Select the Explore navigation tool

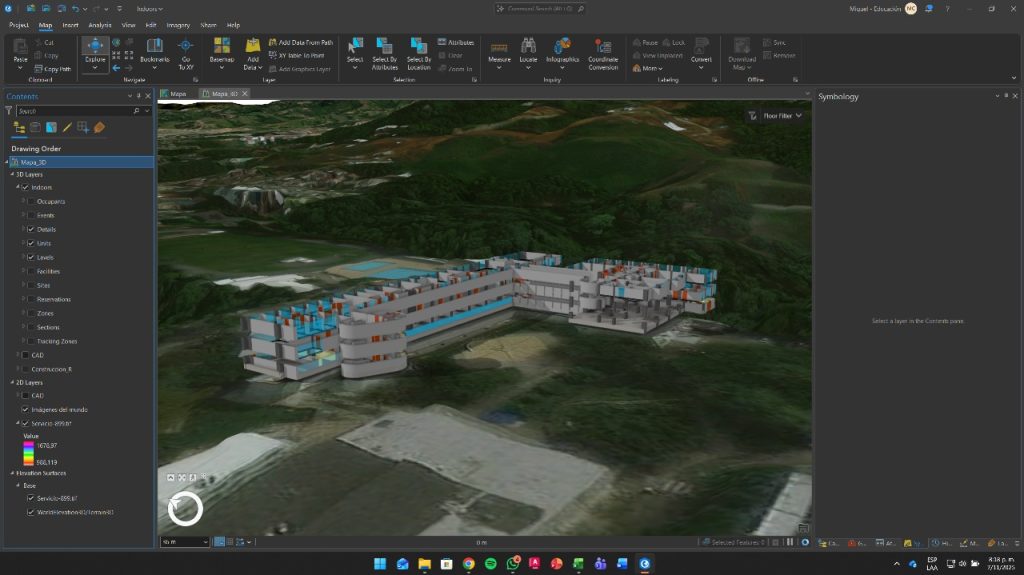[95, 48]
